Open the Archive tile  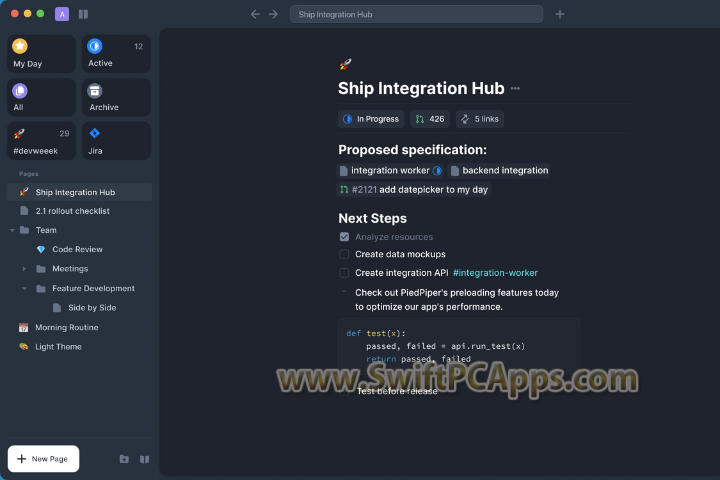[x=117, y=97]
